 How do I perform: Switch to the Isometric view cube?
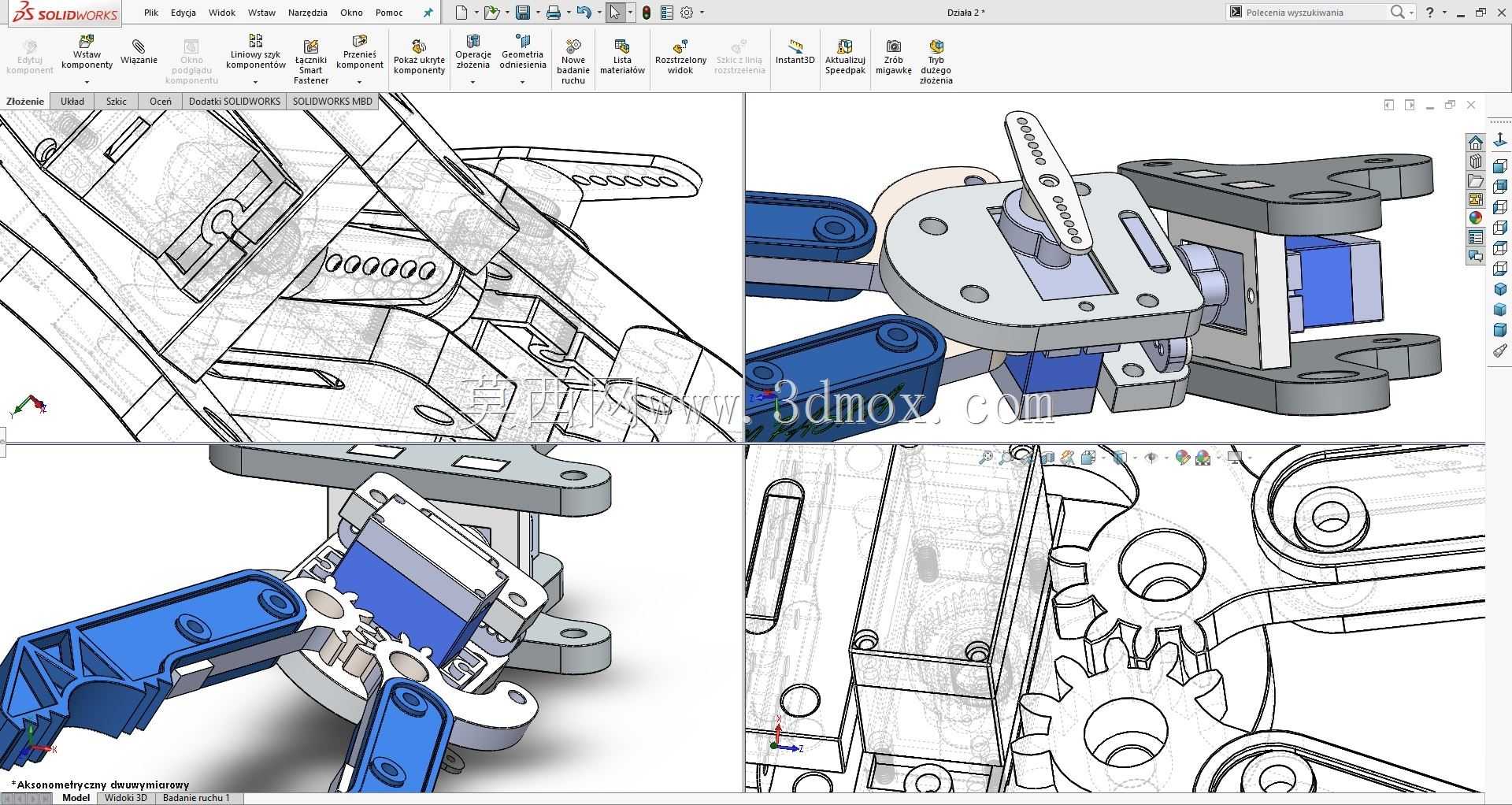coord(1500,289)
